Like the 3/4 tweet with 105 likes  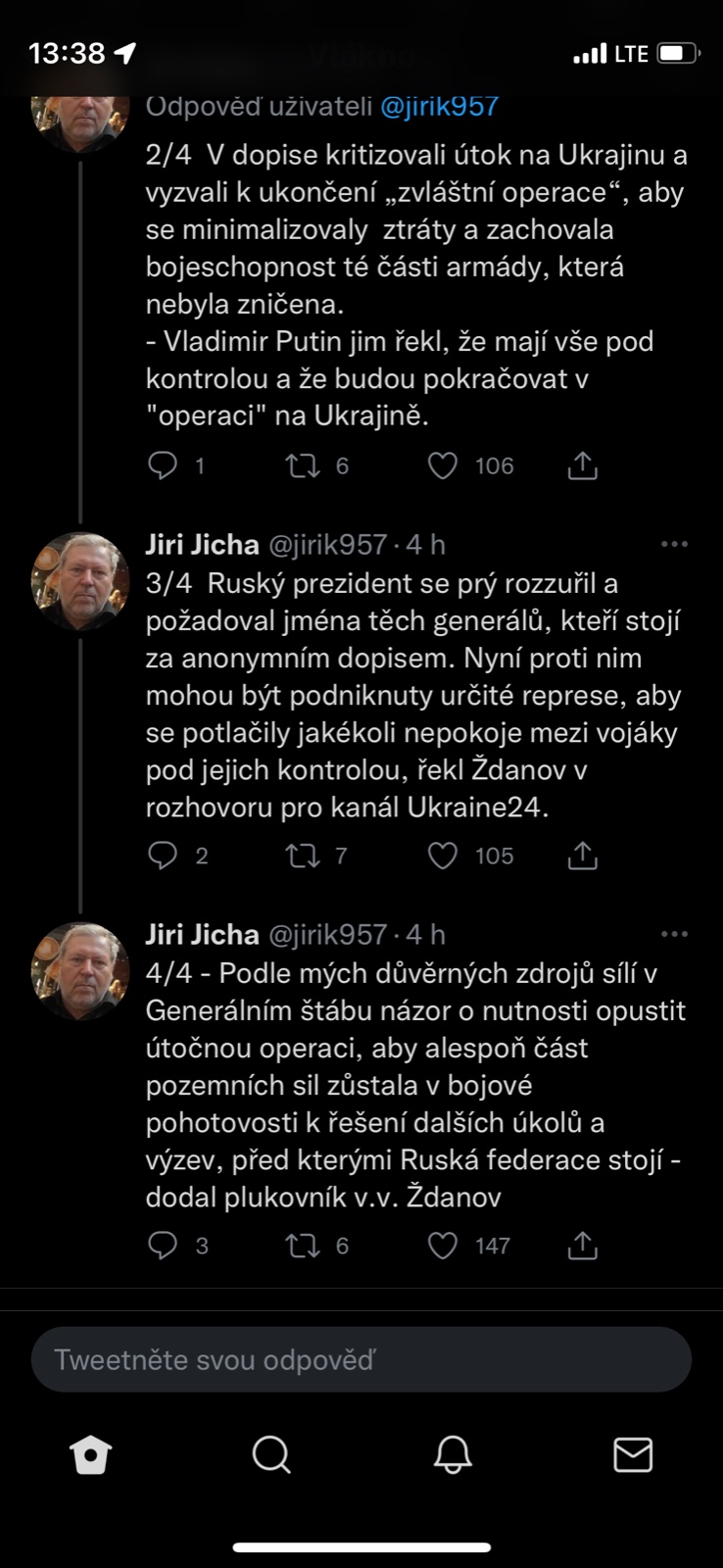click(x=443, y=856)
